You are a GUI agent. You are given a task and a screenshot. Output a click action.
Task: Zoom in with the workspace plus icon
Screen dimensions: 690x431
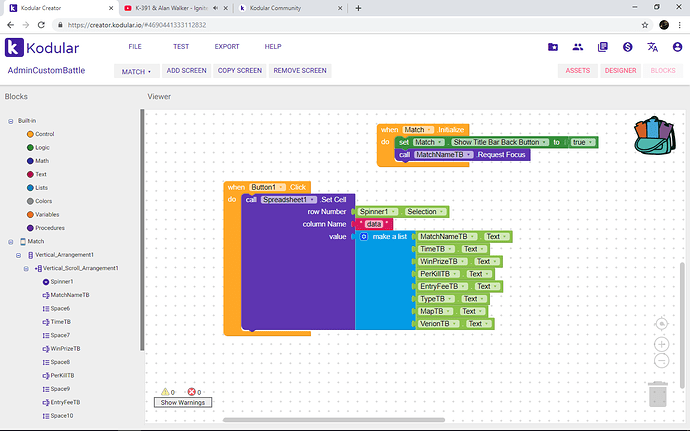pos(661,342)
